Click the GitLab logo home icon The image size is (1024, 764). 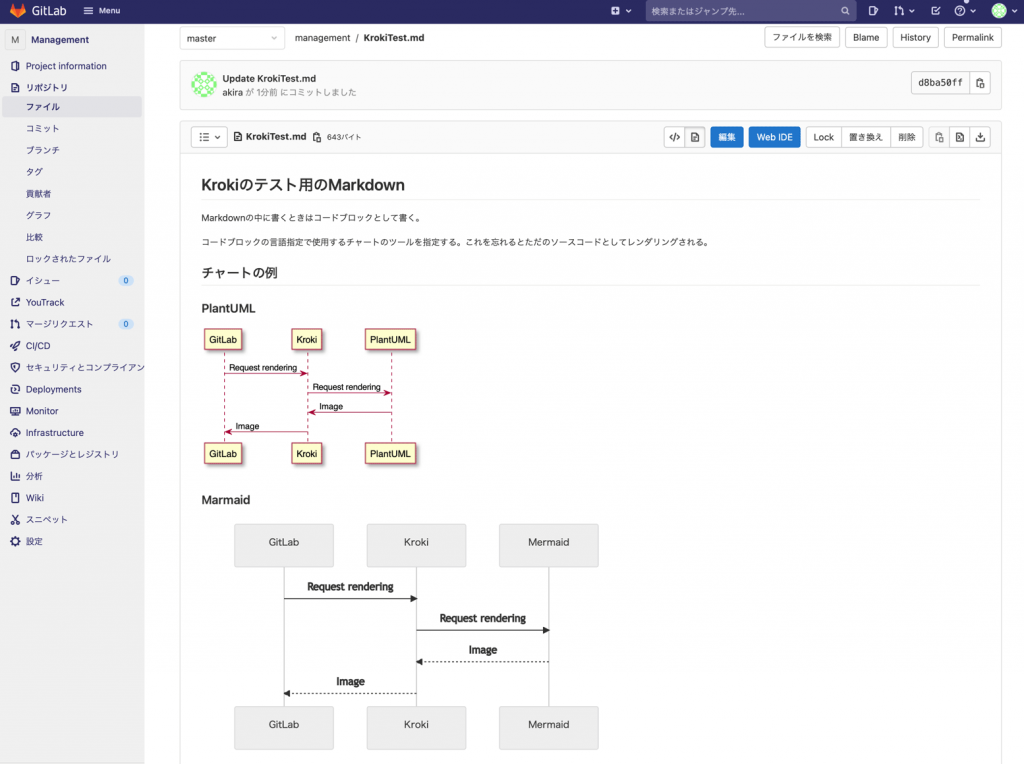point(18,10)
